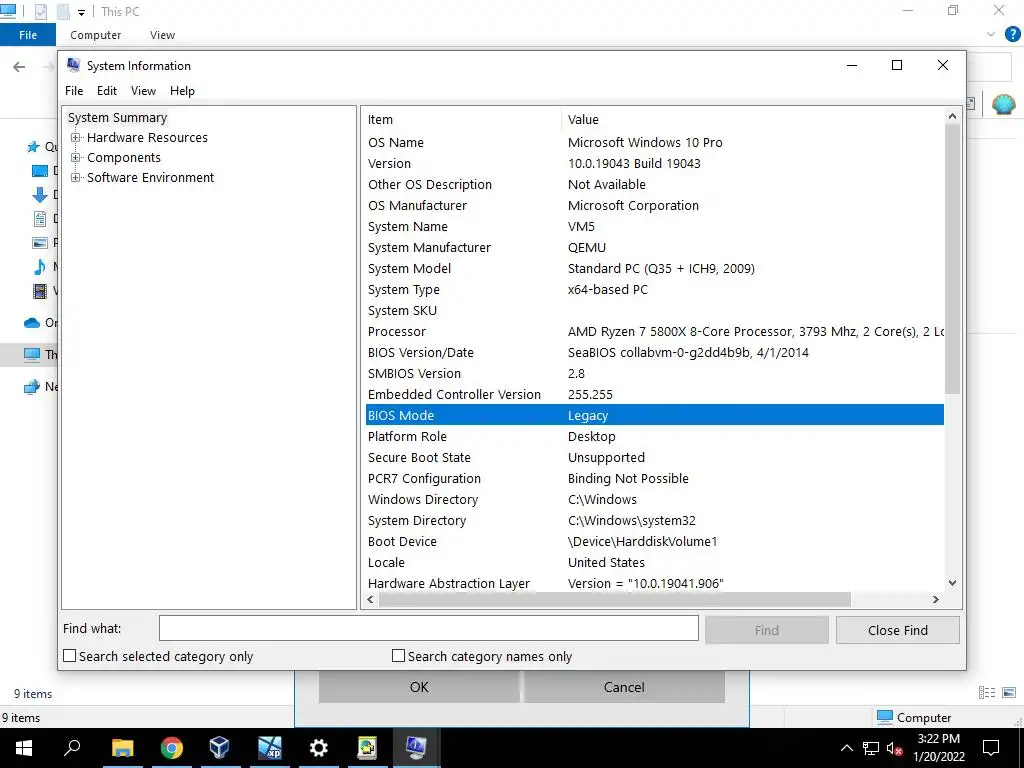Click Cancel button behind the window
The width and height of the screenshot is (1024, 768).
[624, 687]
